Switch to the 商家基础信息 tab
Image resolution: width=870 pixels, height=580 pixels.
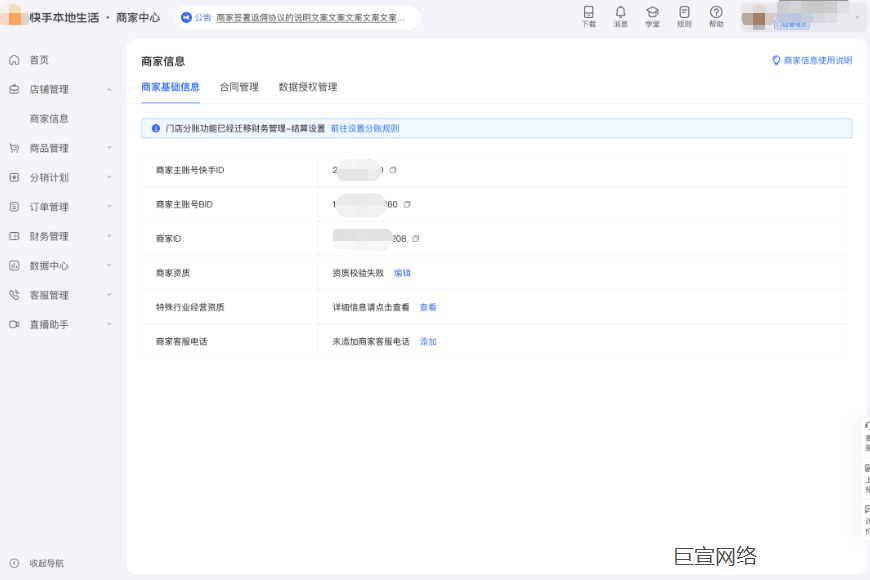coord(170,87)
